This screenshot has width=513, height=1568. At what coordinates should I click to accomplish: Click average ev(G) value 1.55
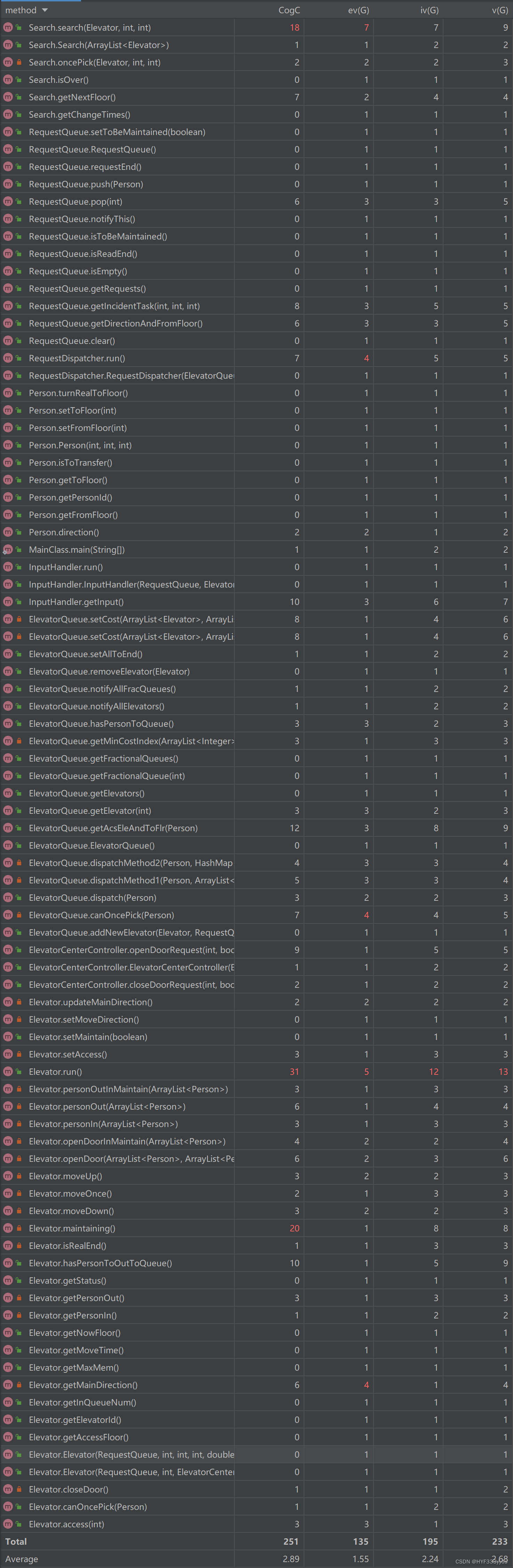pos(360,1559)
